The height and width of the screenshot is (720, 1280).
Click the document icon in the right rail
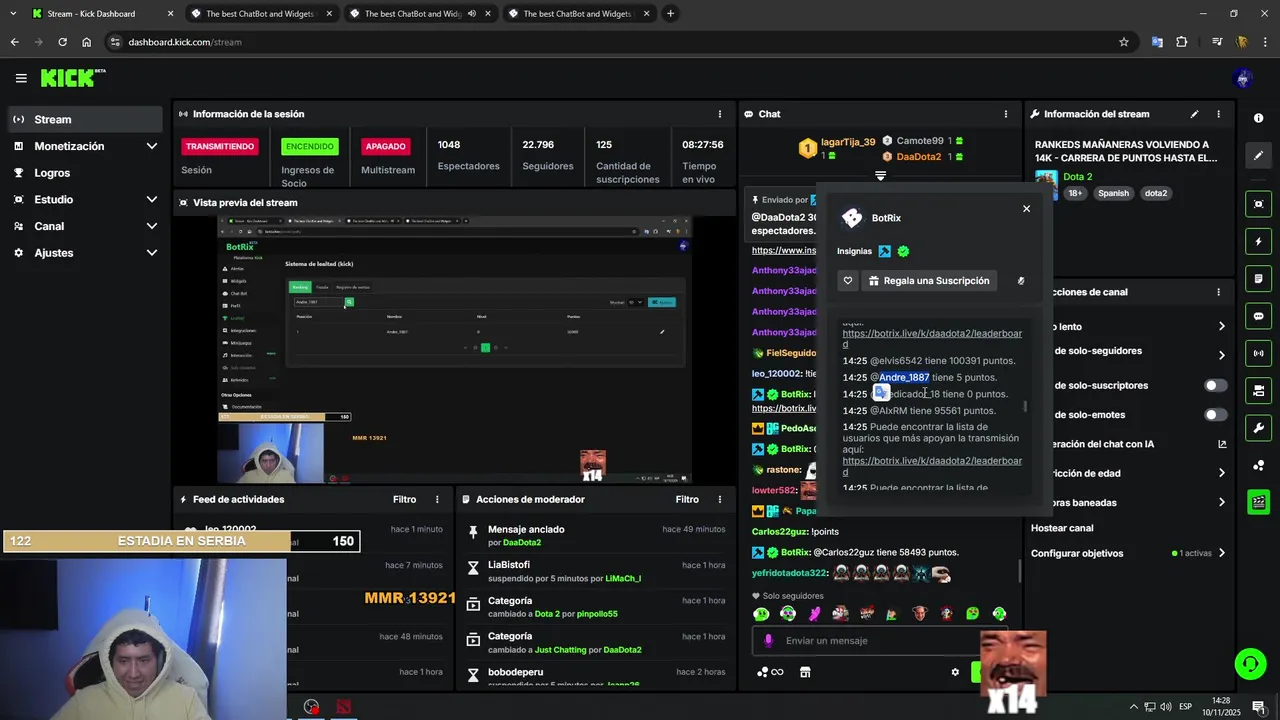(x=1258, y=278)
